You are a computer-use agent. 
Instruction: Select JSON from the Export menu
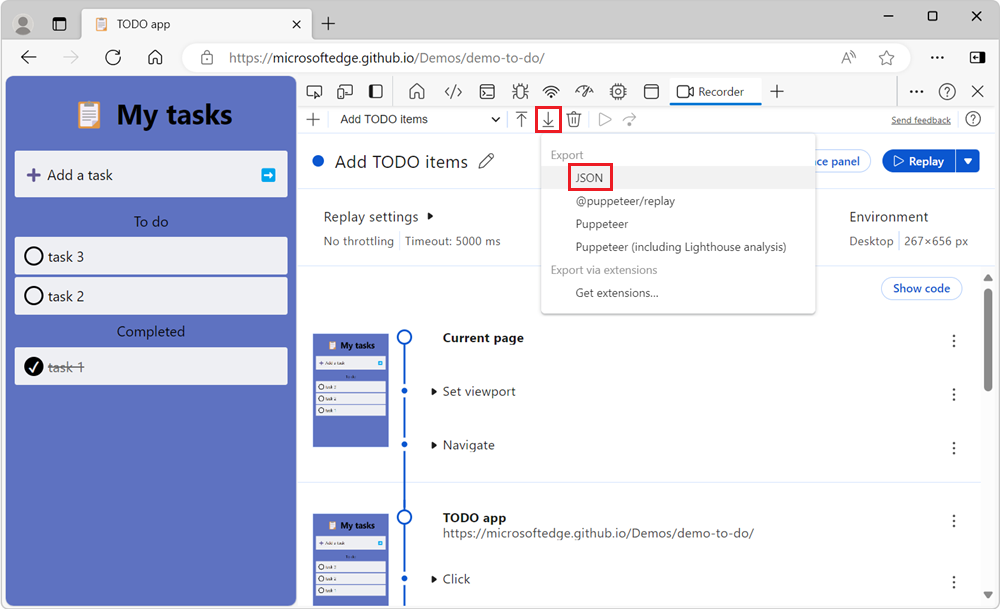point(590,176)
